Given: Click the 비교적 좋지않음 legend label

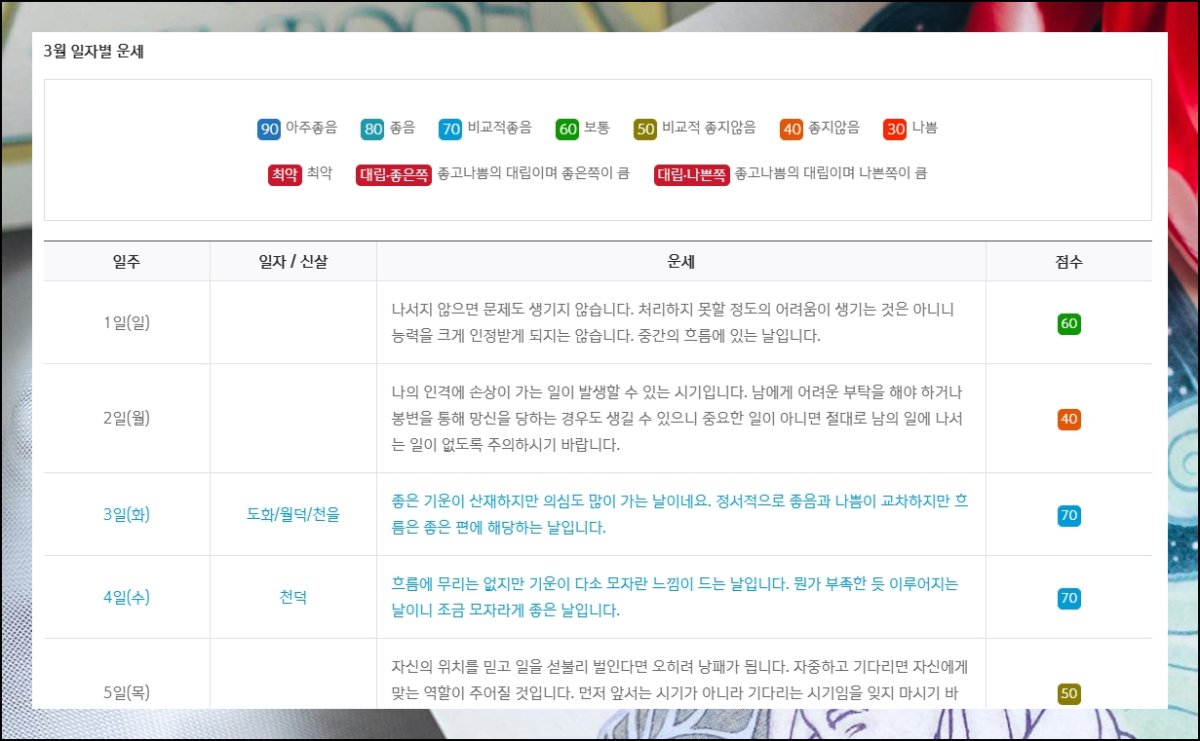Looking at the screenshot, I should click(x=709, y=129).
